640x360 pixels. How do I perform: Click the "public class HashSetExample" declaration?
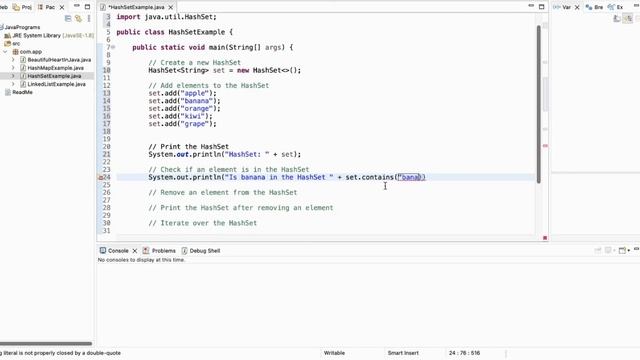174,32
